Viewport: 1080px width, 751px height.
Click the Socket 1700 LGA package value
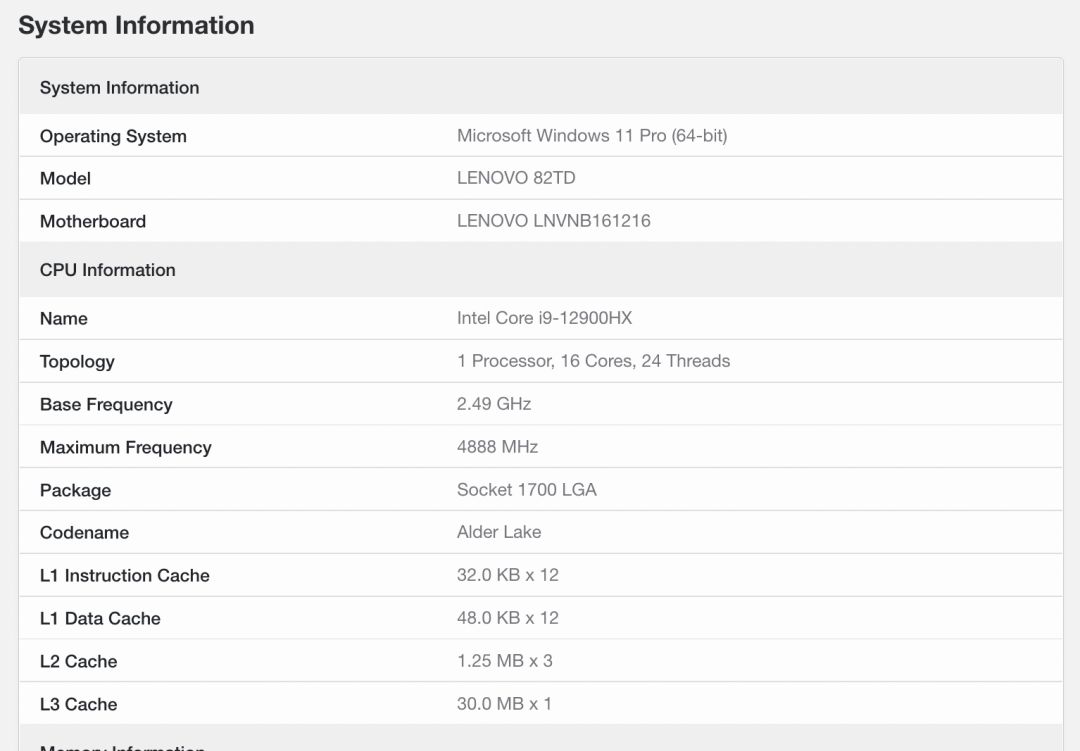pyautogui.click(x=526, y=489)
